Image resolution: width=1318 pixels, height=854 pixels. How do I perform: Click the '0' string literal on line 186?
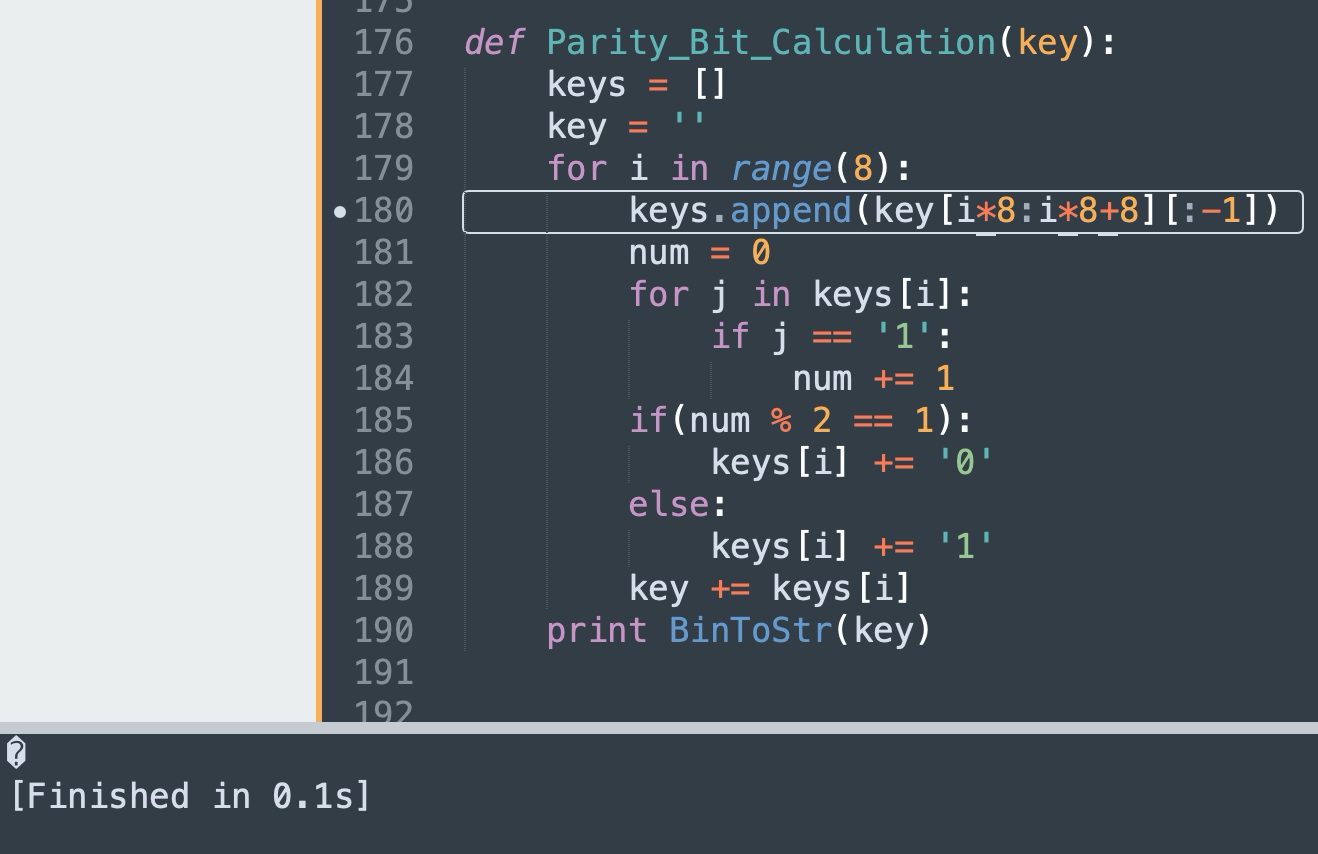click(965, 462)
